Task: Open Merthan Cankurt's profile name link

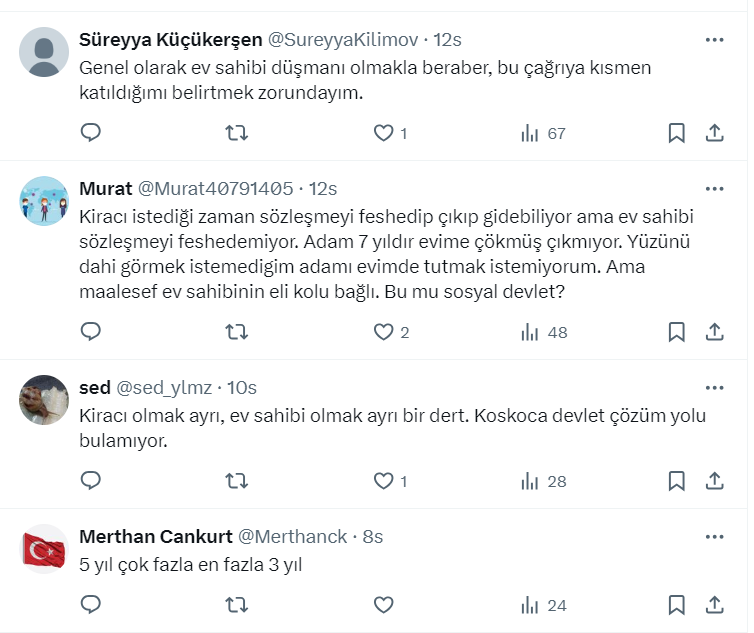Action: 153,537
